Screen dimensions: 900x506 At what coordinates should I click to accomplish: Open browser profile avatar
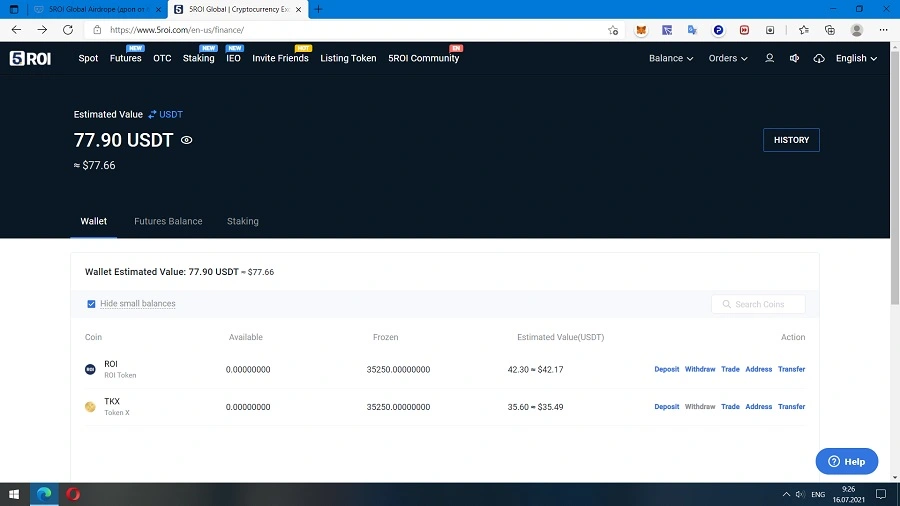coord(856,30)
